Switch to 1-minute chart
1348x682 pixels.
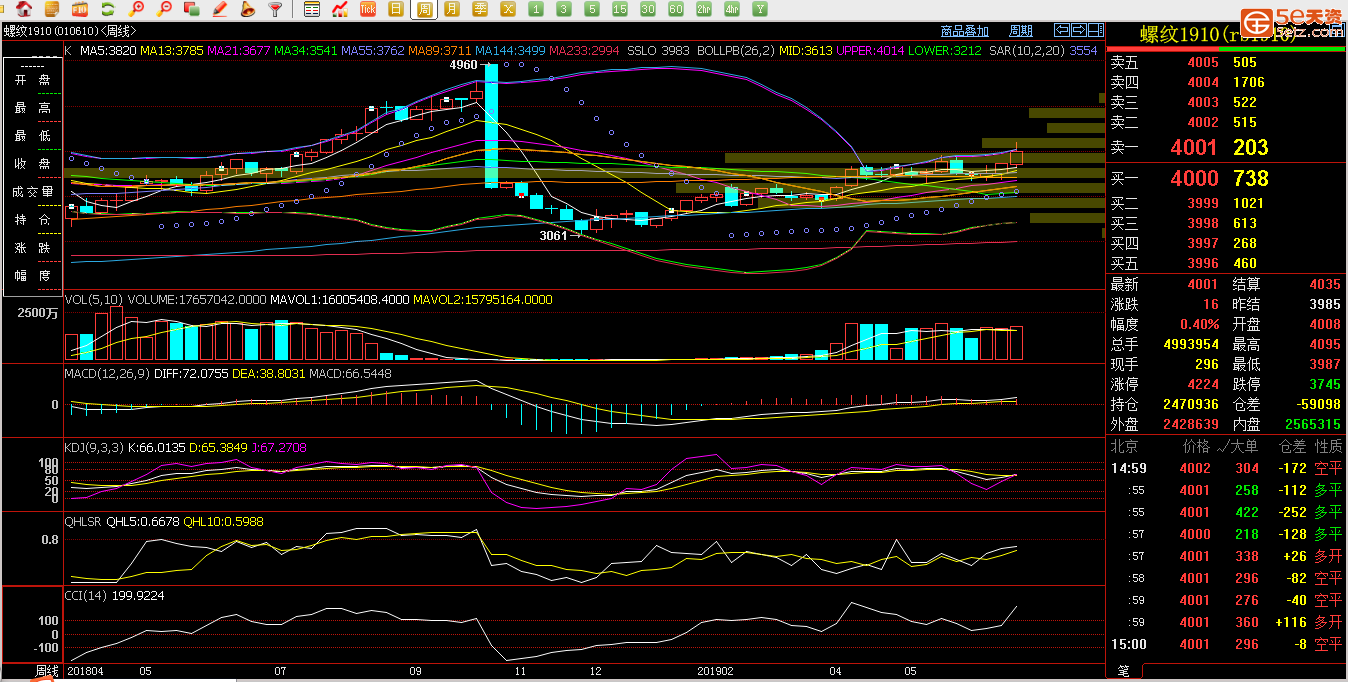536,9
